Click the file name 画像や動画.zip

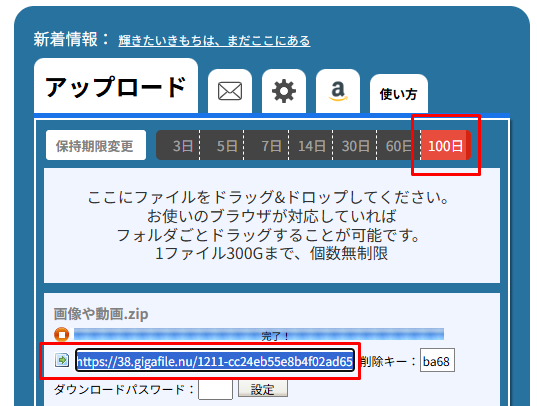click(x=101, y=314)
